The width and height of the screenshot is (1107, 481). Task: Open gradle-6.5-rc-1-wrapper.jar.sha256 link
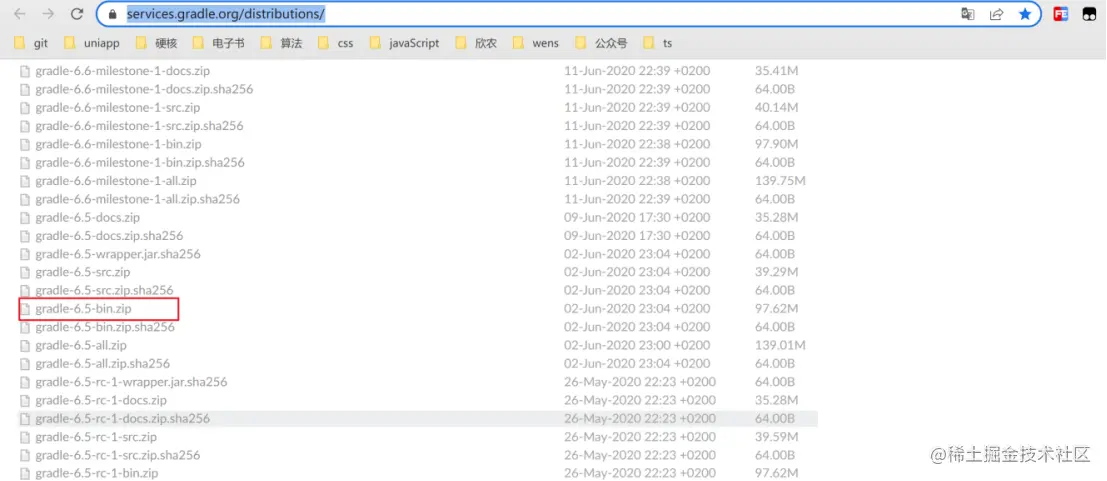(x=131, y=382)
